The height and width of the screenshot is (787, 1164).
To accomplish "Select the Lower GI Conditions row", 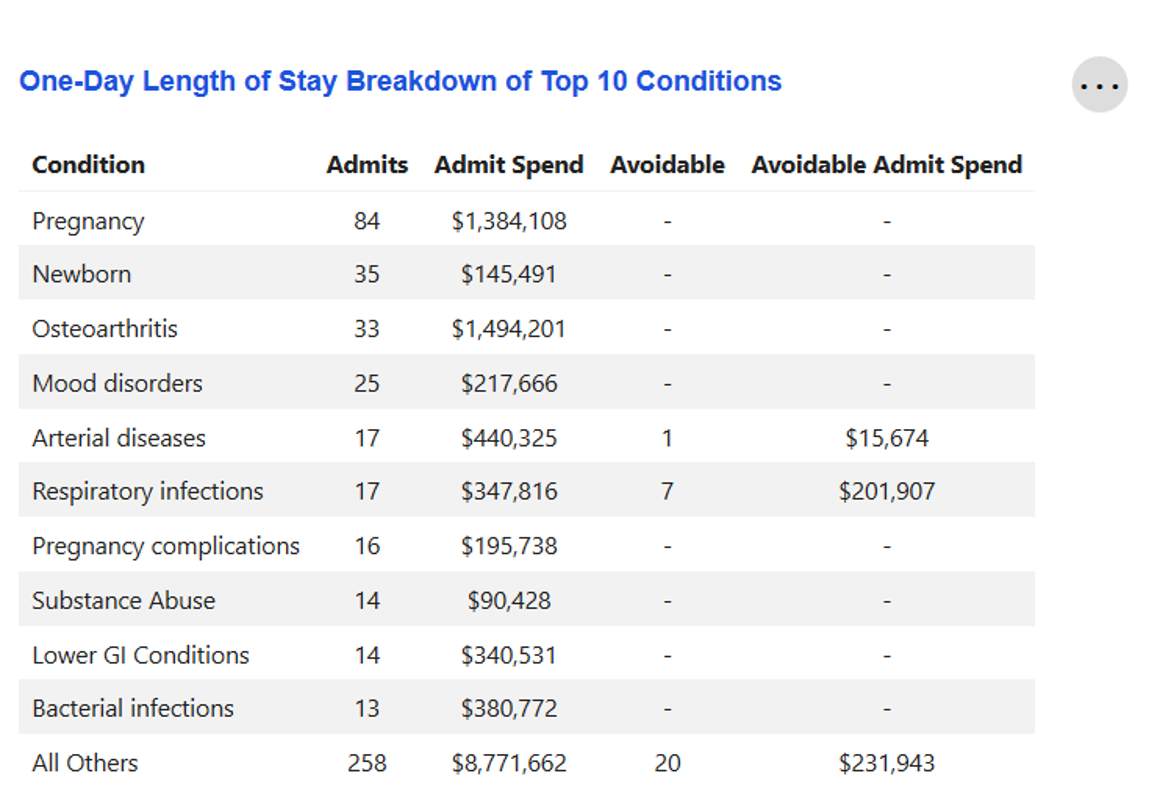I will pos(140,655).
